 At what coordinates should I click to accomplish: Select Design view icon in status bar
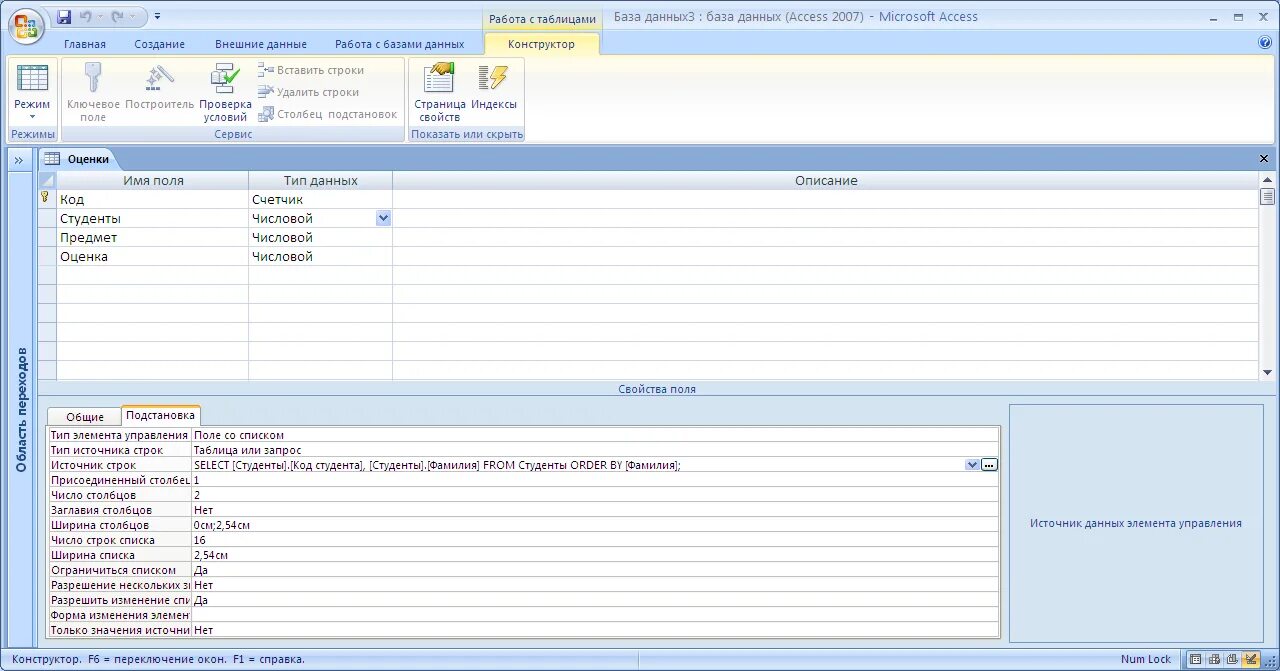(1250, 659)
